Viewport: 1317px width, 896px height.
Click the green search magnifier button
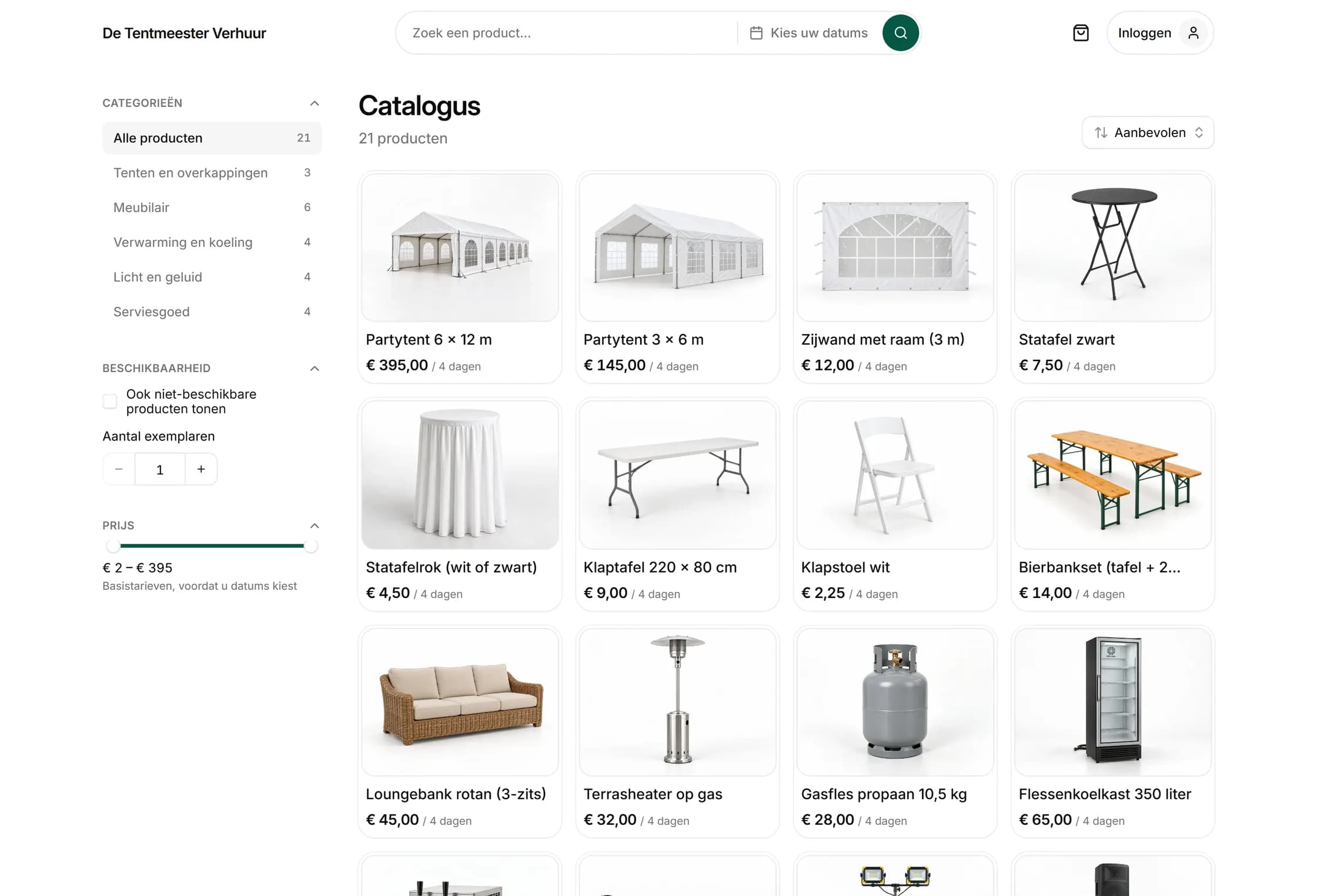[x=900, y=33]
